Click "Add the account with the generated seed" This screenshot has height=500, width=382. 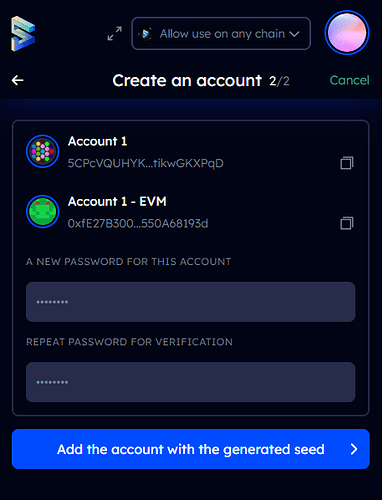point(191,449)
